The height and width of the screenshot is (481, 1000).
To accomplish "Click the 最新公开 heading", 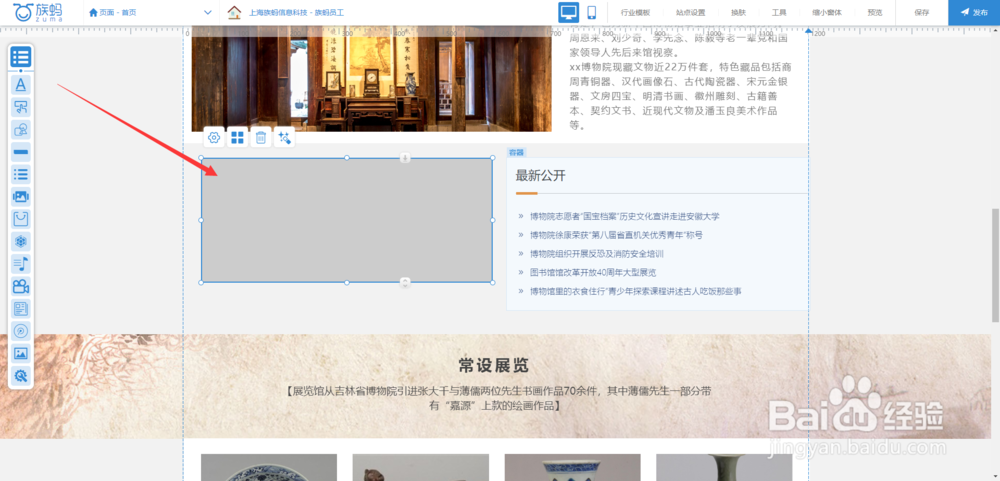I will click(540, 175).
